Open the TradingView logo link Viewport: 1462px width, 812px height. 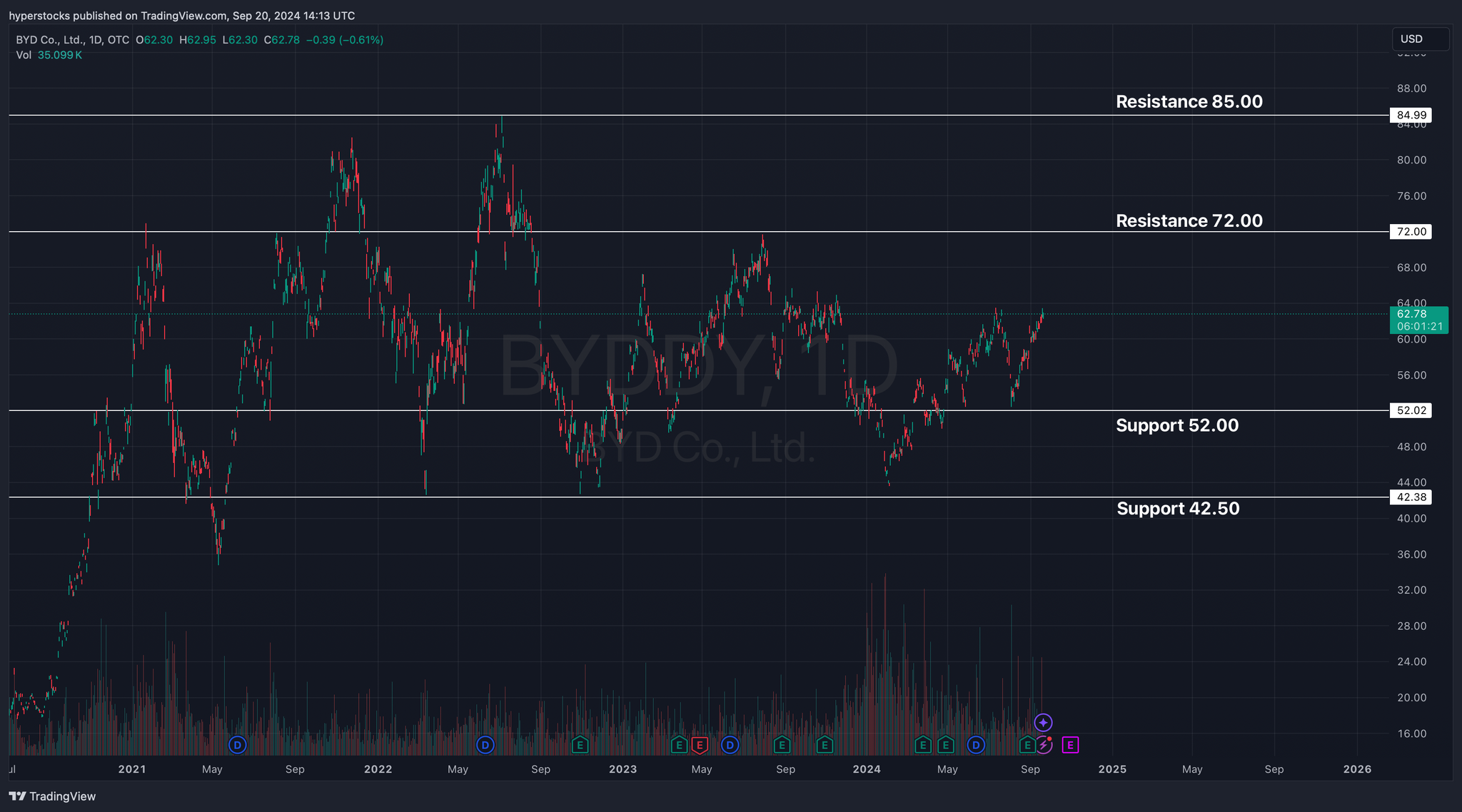click(52, 796)
